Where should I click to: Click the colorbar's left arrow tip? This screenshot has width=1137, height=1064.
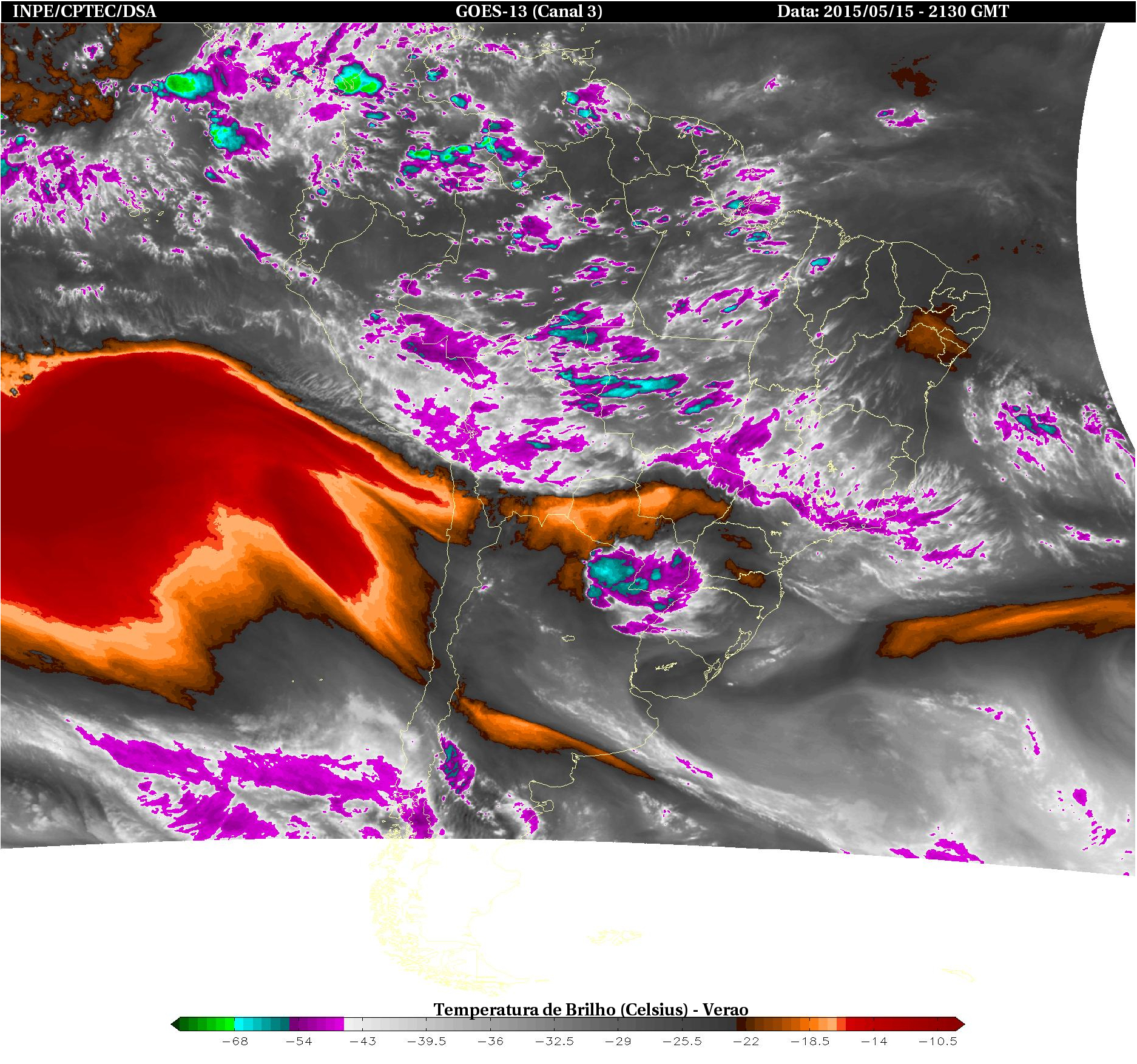click(175, 1025)
